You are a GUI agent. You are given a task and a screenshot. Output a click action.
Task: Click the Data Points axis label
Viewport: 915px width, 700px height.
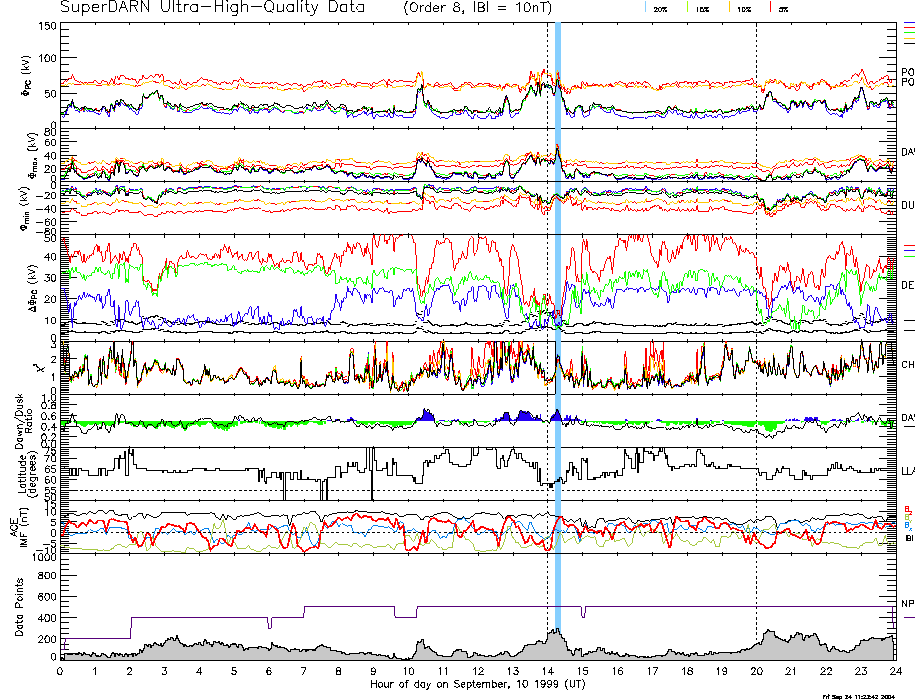(x=19, y=612)
